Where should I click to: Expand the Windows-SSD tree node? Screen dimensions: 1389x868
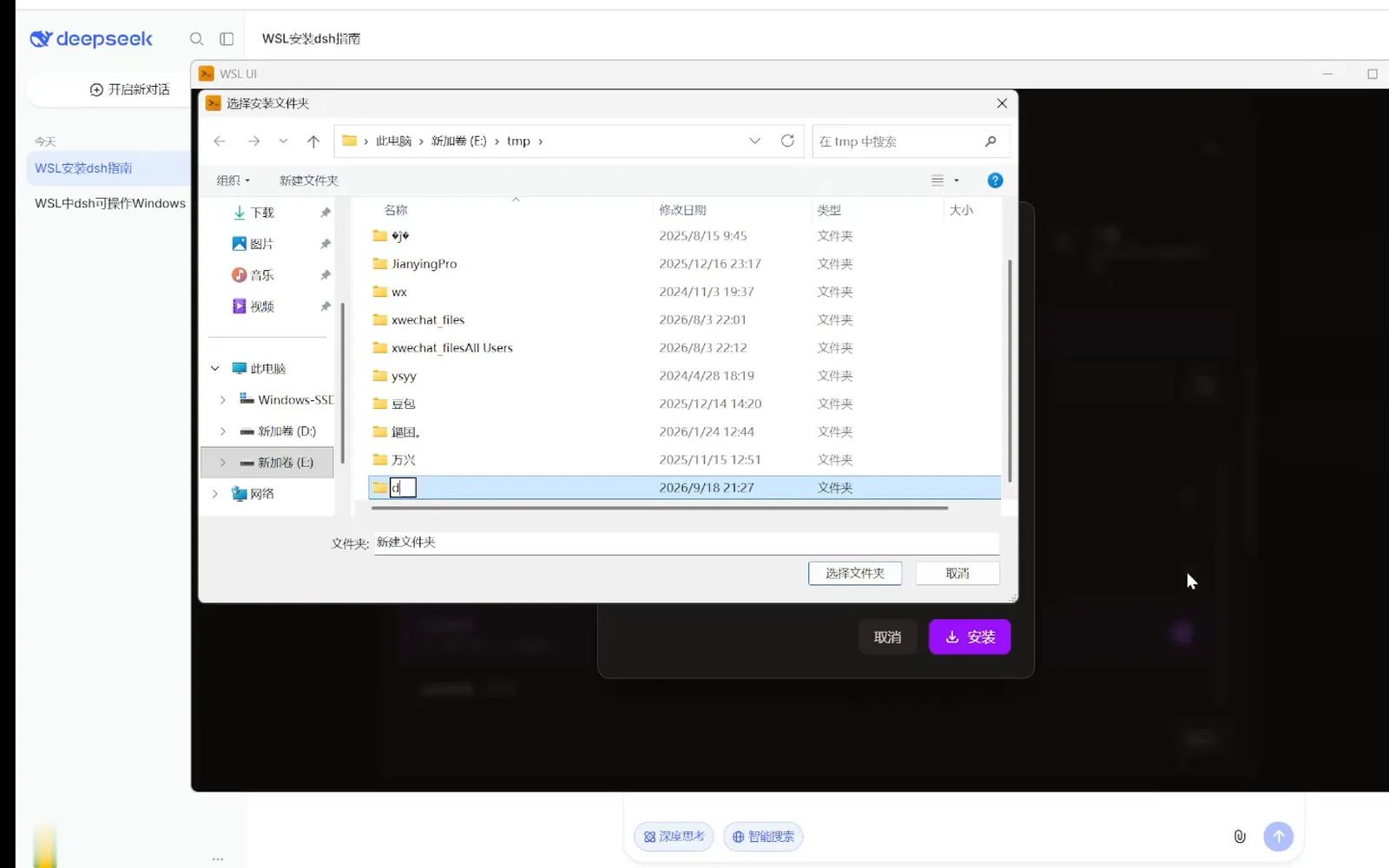223,400
